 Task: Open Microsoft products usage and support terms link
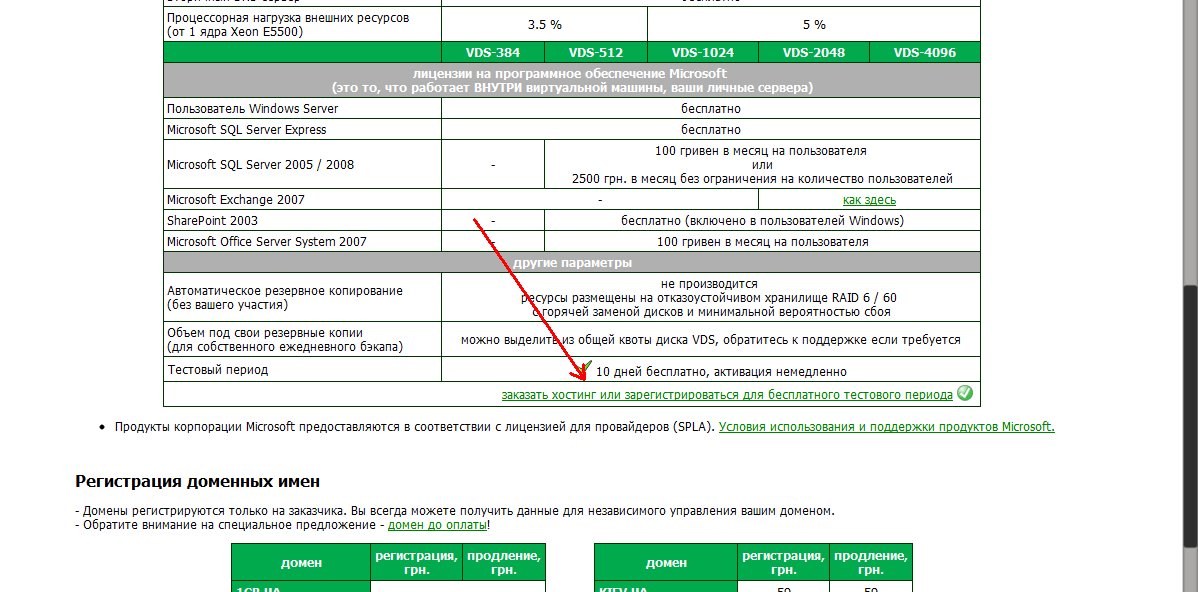pyautogui.click(x=886, y=426)
